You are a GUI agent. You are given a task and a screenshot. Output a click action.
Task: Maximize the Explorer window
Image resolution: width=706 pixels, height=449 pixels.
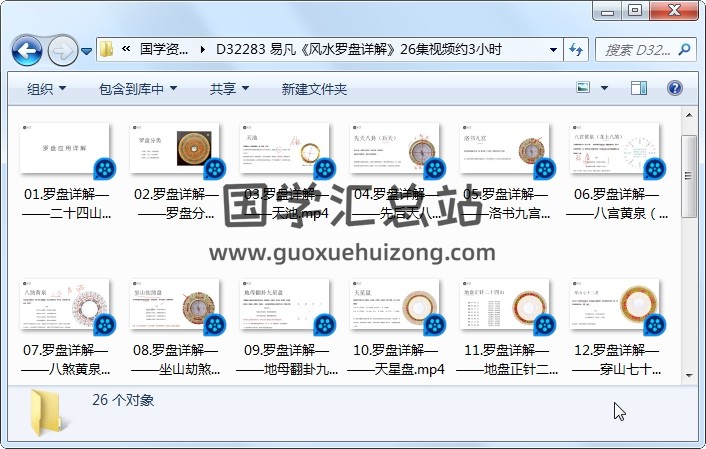tap(635, 11)
